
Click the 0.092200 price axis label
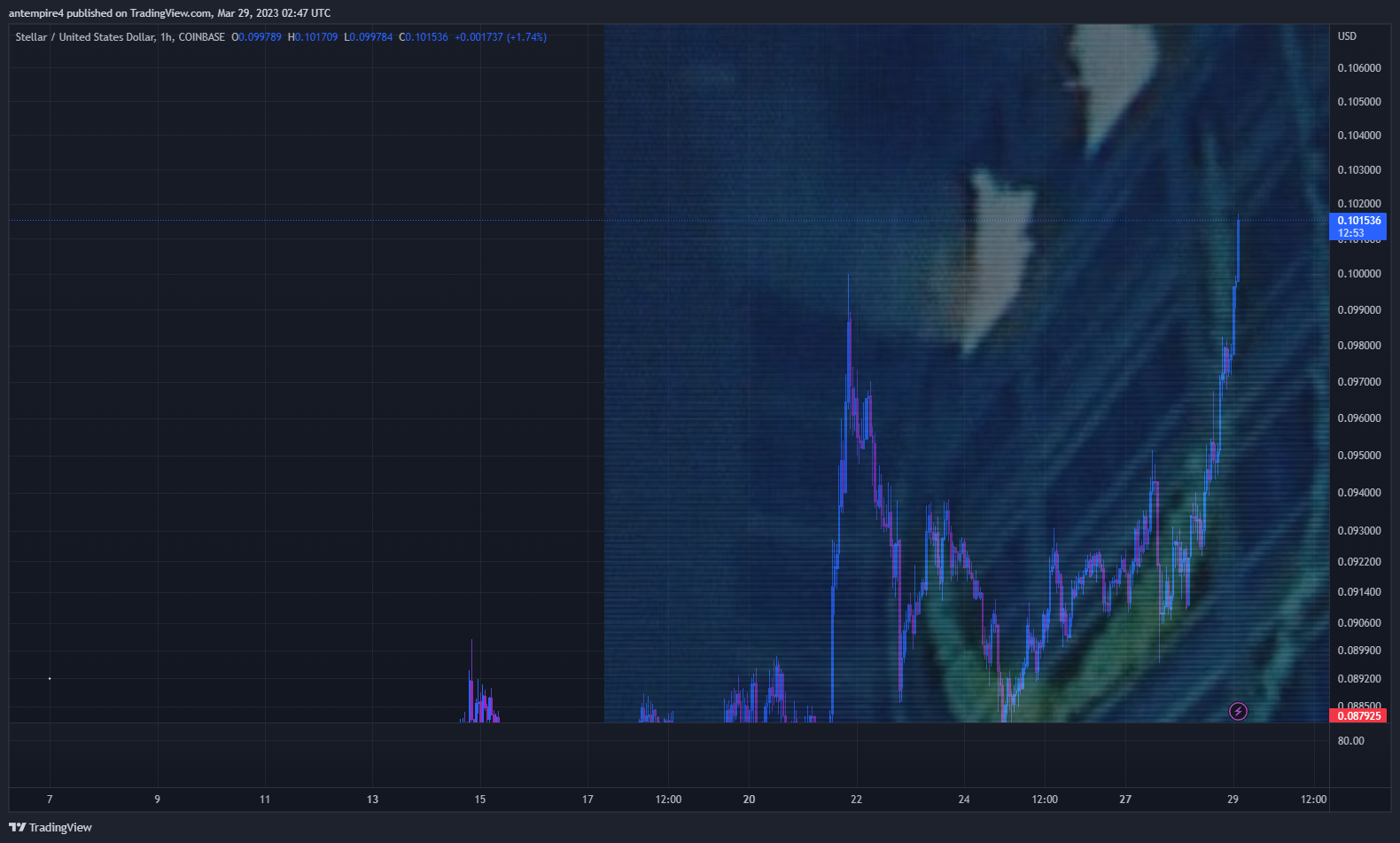click(1359, 562)
